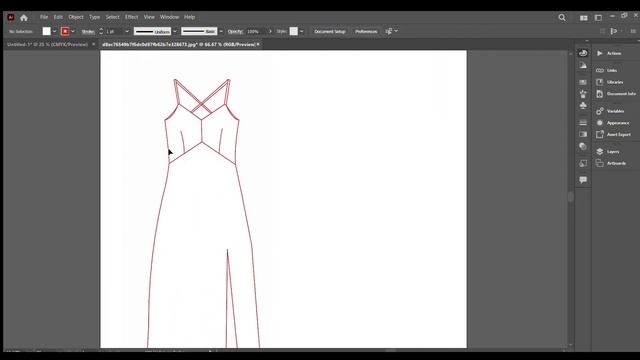Expand the opacity slider arrow
This screenshot has height=360, width=640.
pyautogui.click(x=270, y=31)
